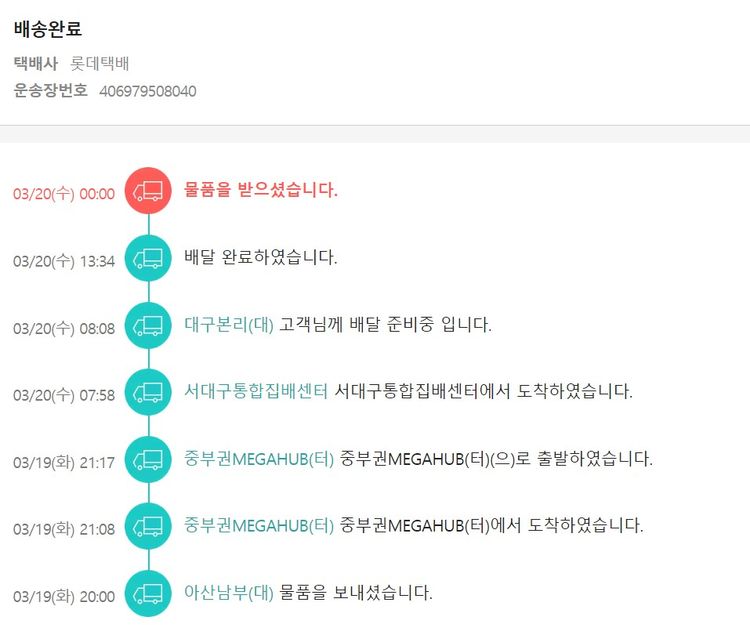Viewport: 750px width, 625px height.
Task: Click the courier name 롯데택배
Action: [x=100, y=64]
